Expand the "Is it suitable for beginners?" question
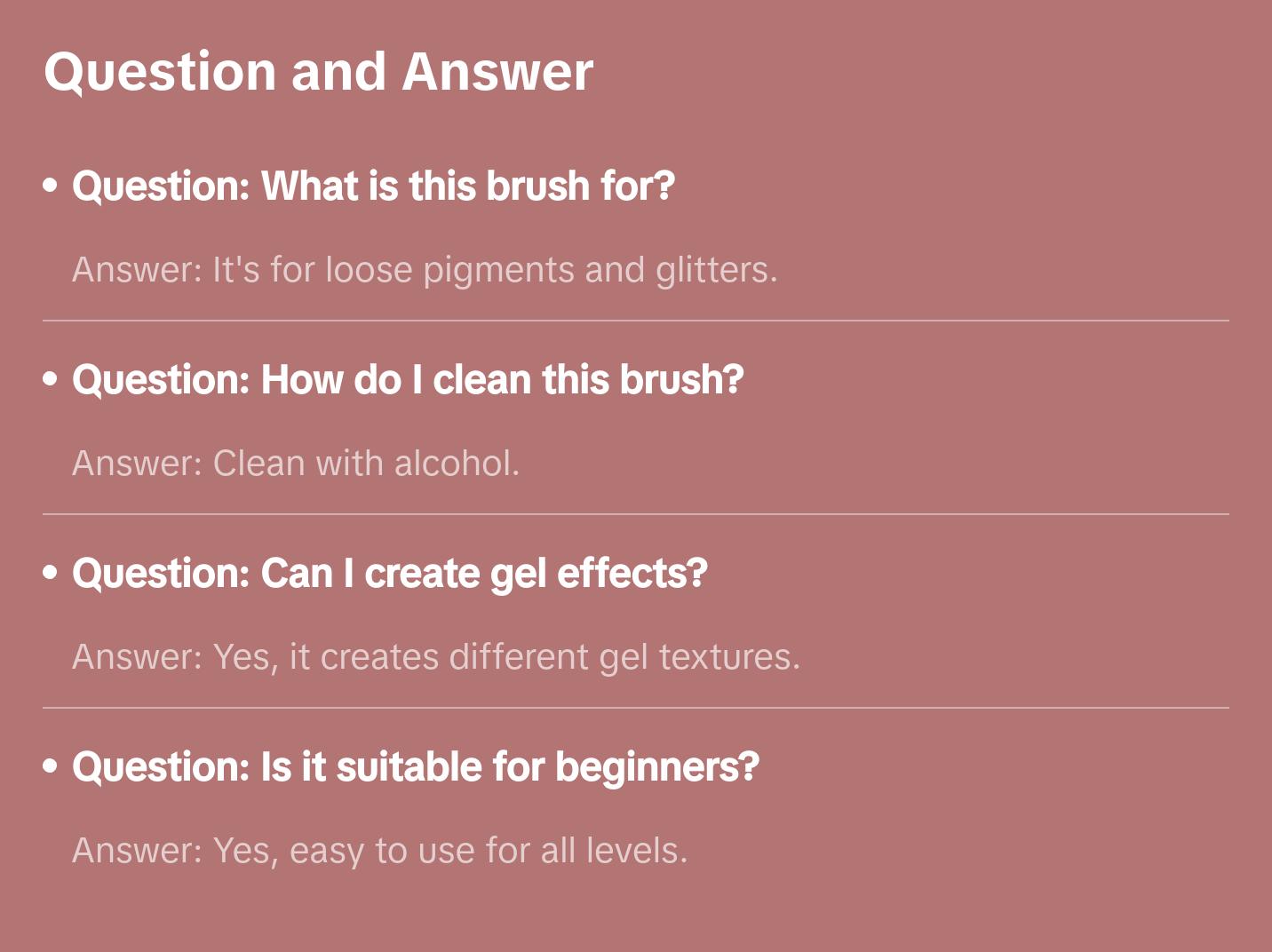This screenshot has height=952, width=1272. 415,767
